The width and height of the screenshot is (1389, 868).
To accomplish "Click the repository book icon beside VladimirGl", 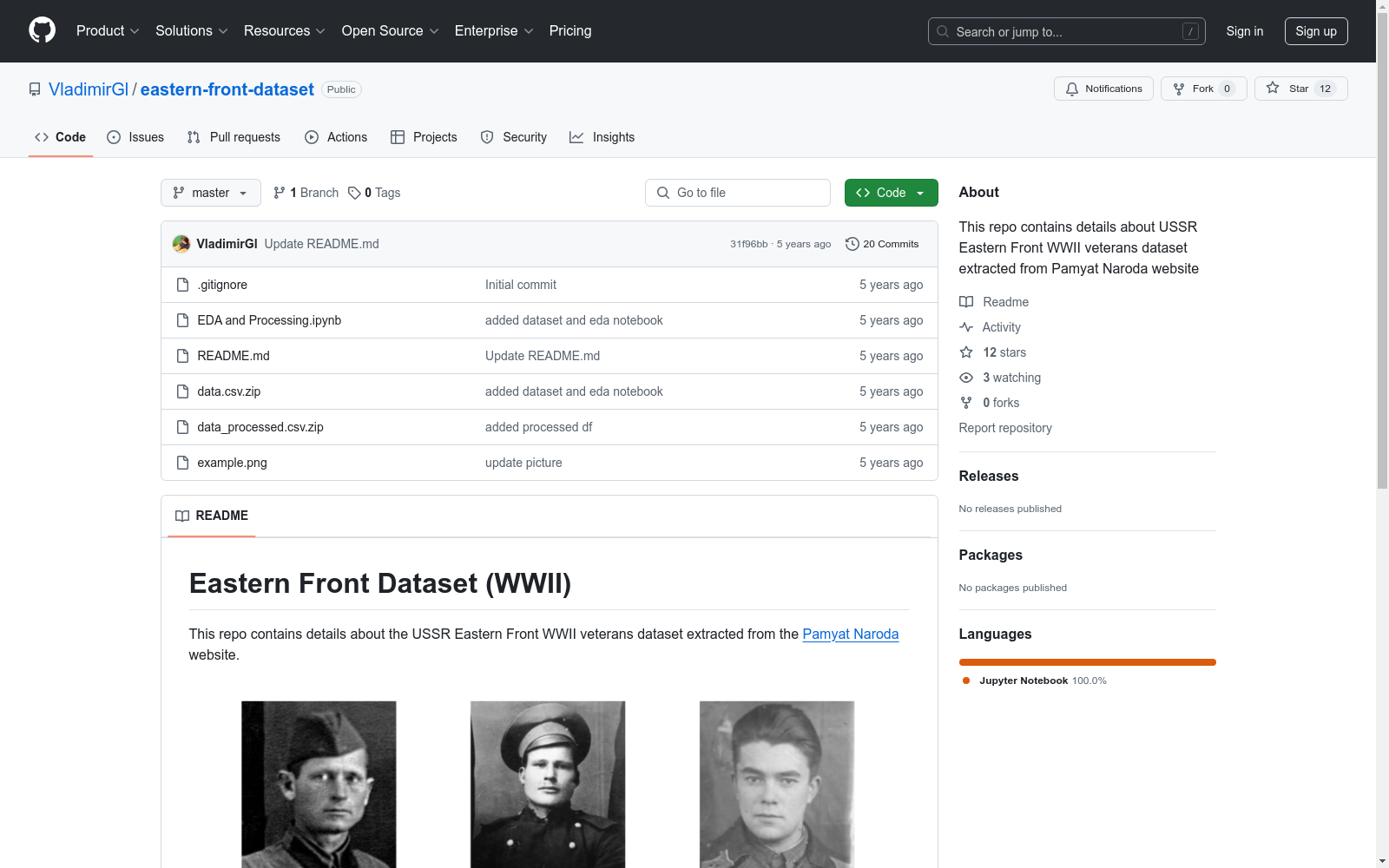I will (x=35, y=89).
